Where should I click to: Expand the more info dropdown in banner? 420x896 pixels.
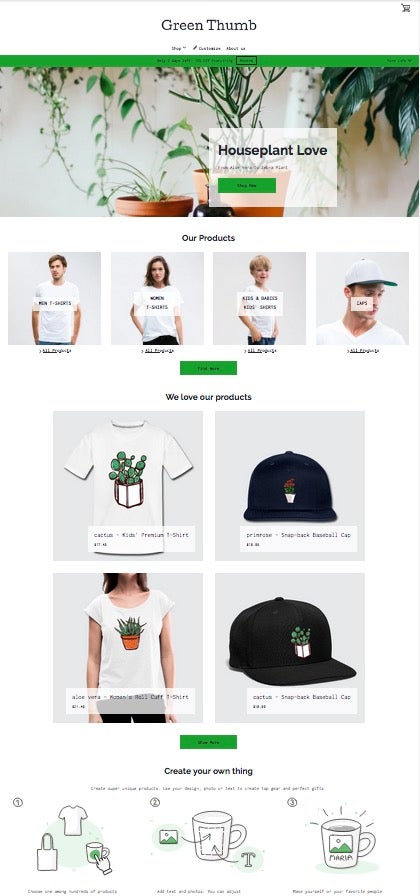pyautogui.click(x=399, y=61)
